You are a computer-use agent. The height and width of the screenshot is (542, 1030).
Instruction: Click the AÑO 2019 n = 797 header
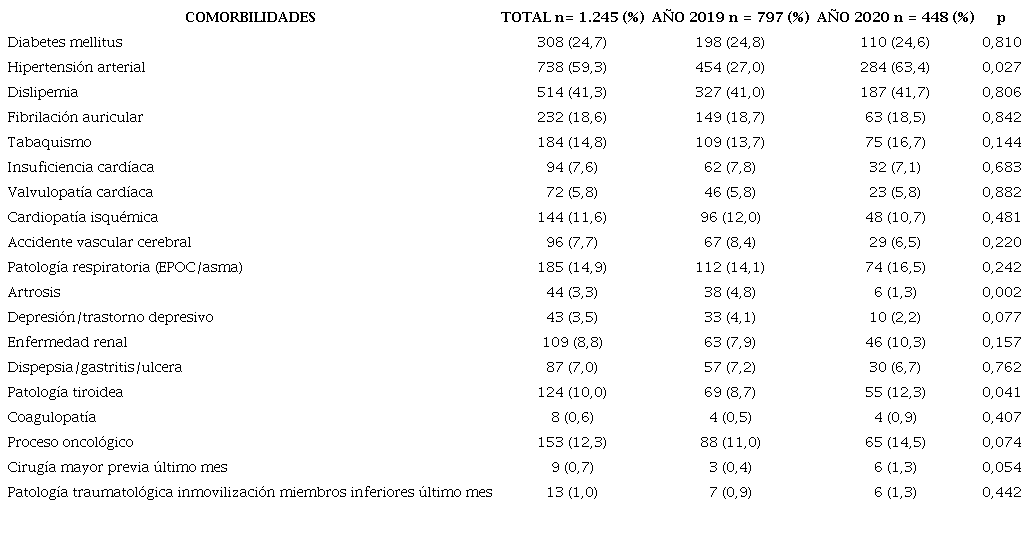tap(730, 17)
